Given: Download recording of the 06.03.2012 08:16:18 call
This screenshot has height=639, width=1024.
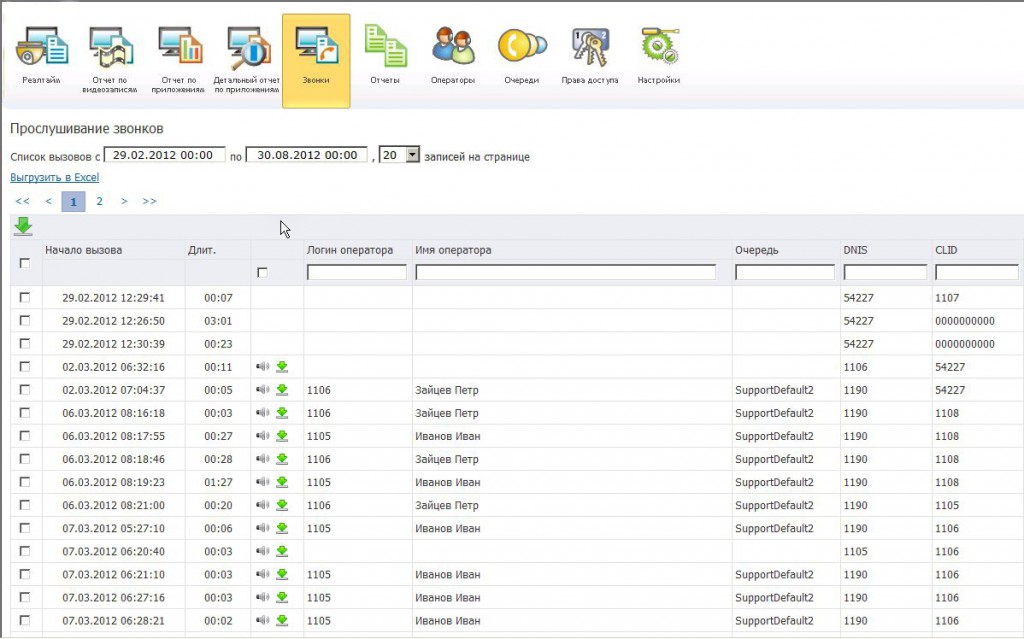Looking at the screenshot, I should (282, 413).
